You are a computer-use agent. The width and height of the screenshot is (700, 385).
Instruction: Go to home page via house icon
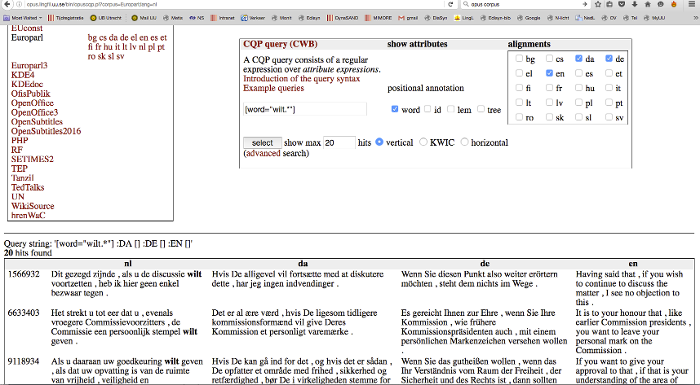click(x=647, y=4)
